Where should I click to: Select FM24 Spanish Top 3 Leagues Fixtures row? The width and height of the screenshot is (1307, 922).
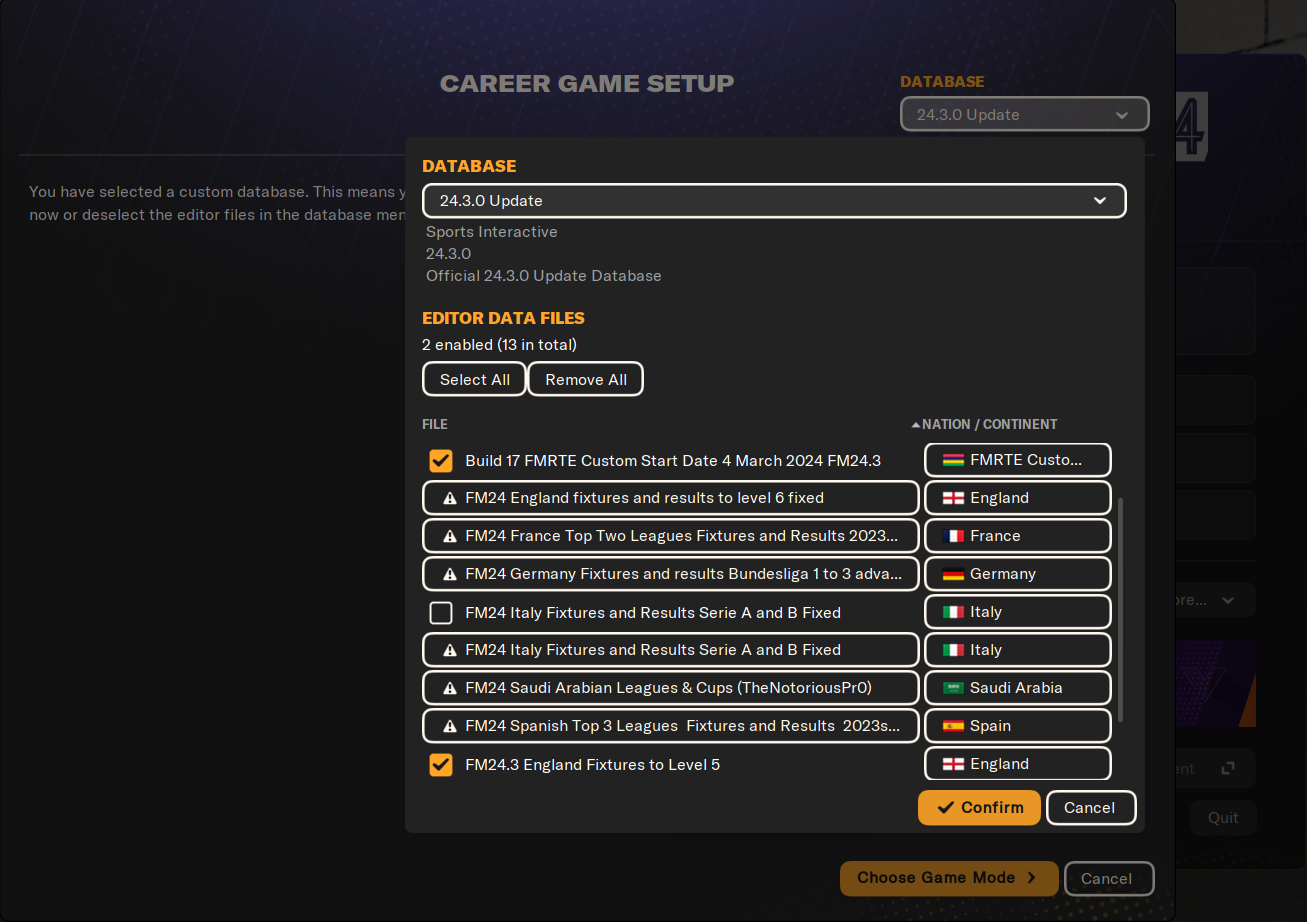point(670,726)
